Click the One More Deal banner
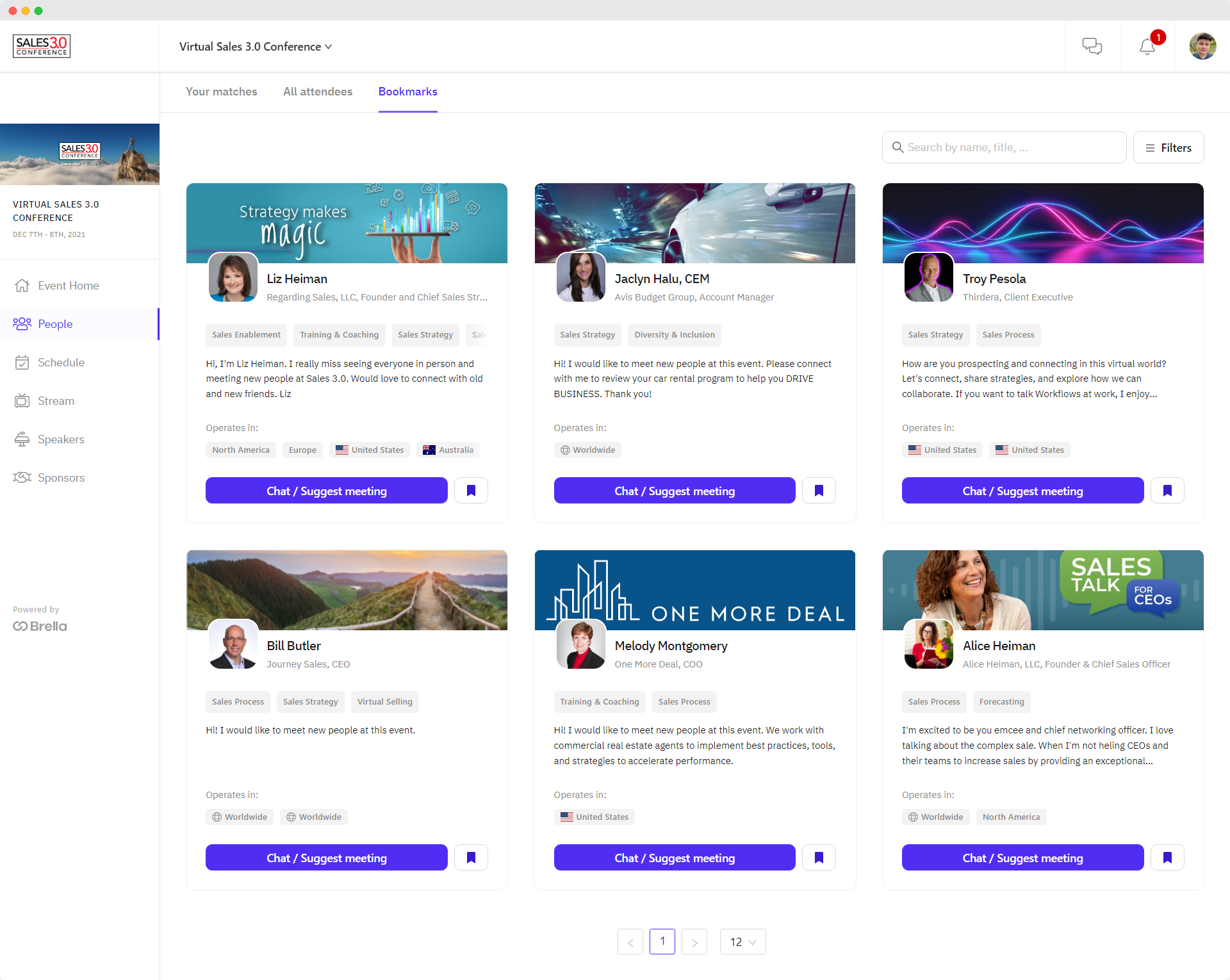Viewport: 1230px width, 980px height. 694,590
